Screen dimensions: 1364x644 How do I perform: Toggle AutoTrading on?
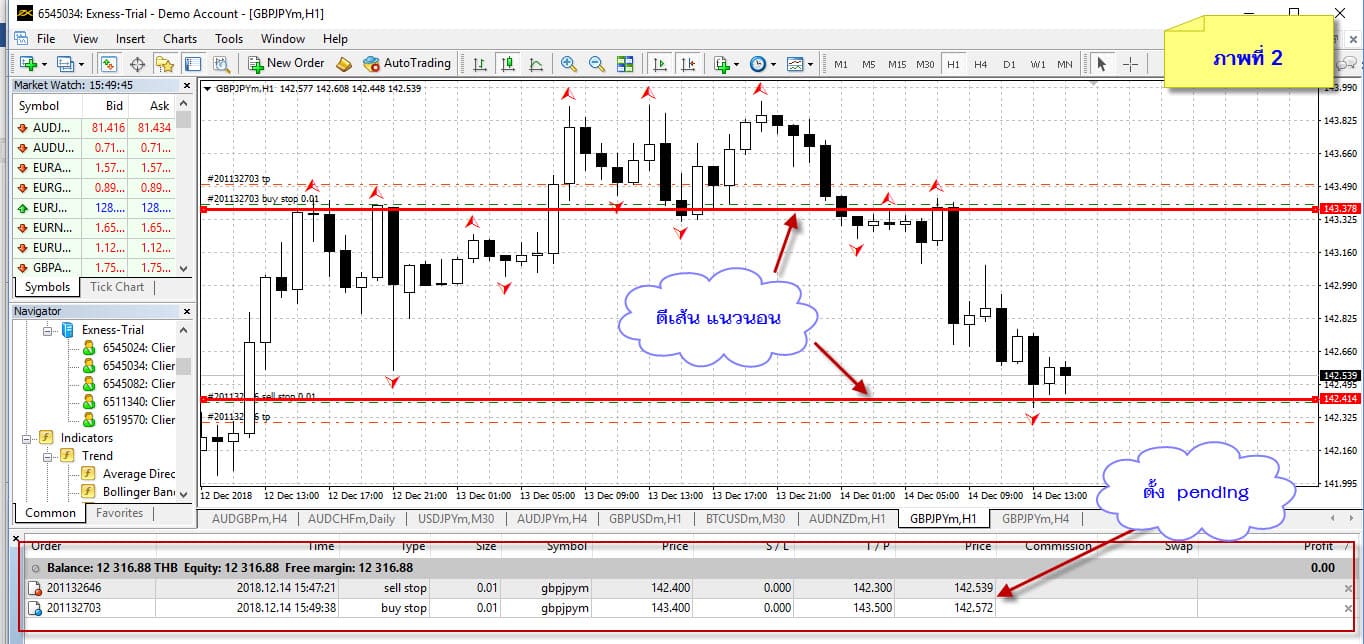[x=406, y=64]
